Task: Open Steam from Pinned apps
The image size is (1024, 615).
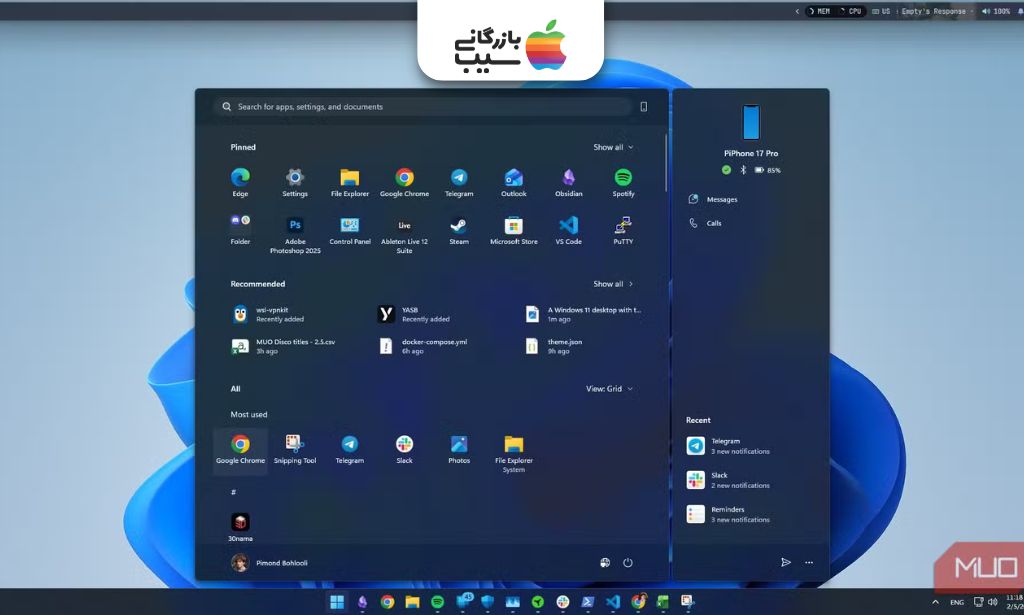Action: [x=459, y=230]
